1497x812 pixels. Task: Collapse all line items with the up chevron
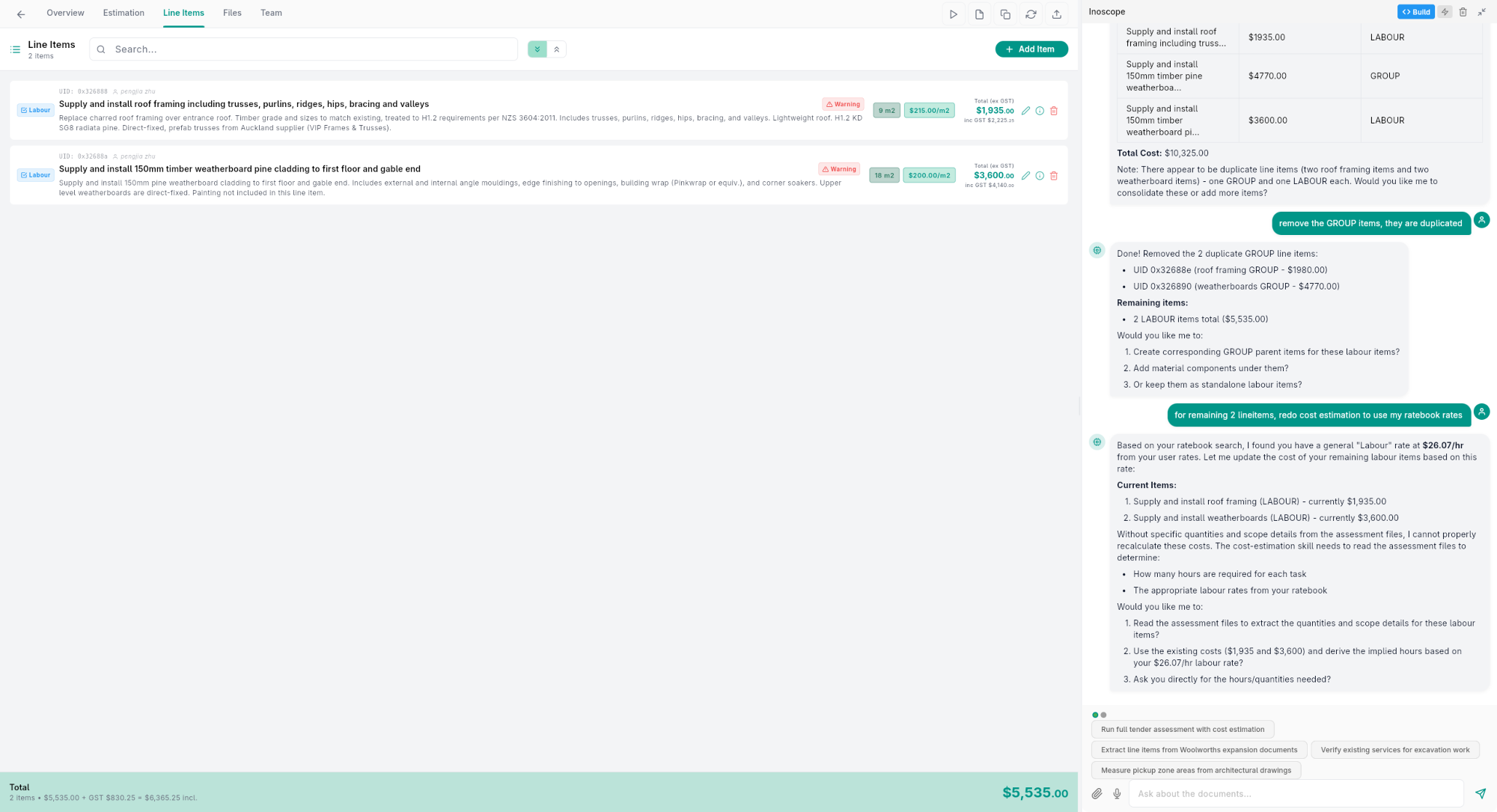click(x=557, y=49)
